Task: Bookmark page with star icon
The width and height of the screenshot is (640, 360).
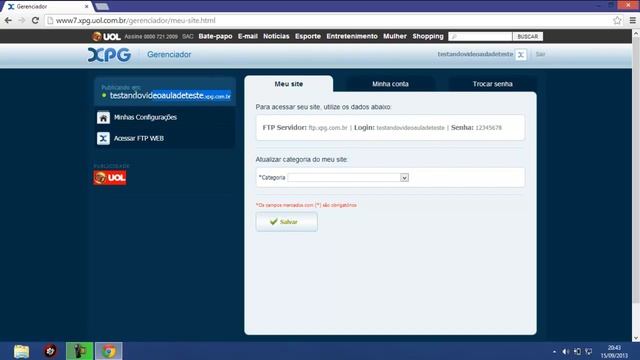Action: [617, 20]
